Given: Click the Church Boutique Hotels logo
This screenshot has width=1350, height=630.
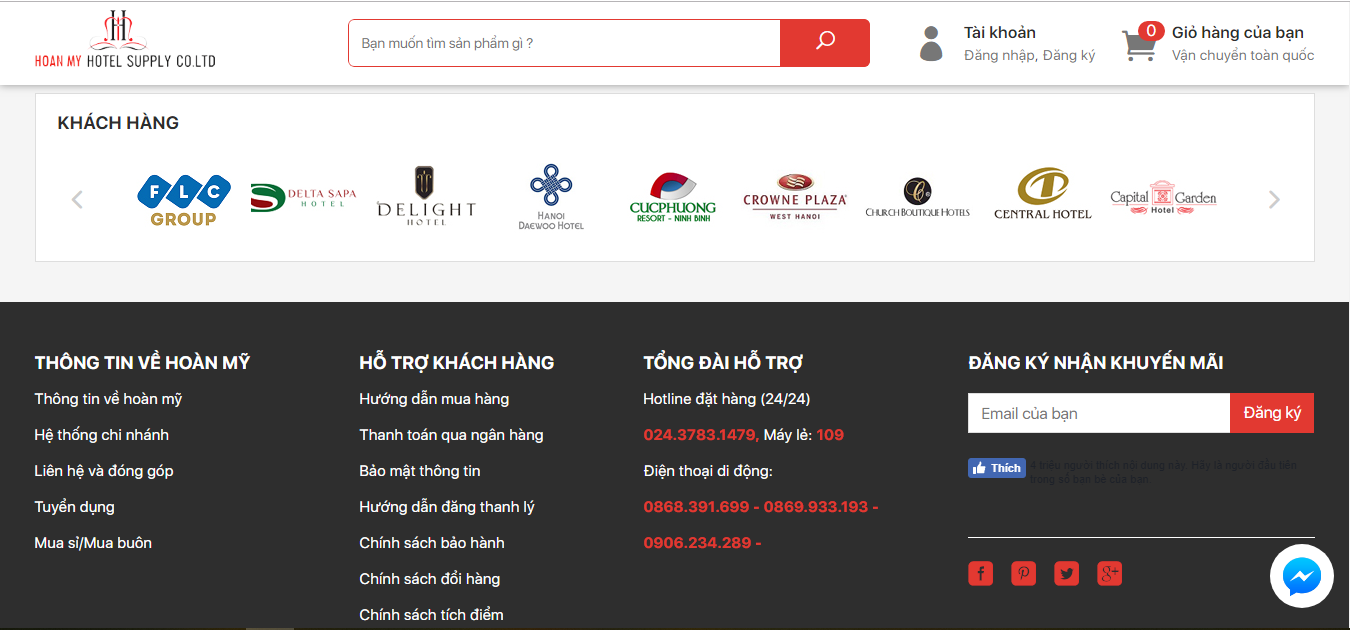Looking at the screenshot, I should click(x=917, y=197).
